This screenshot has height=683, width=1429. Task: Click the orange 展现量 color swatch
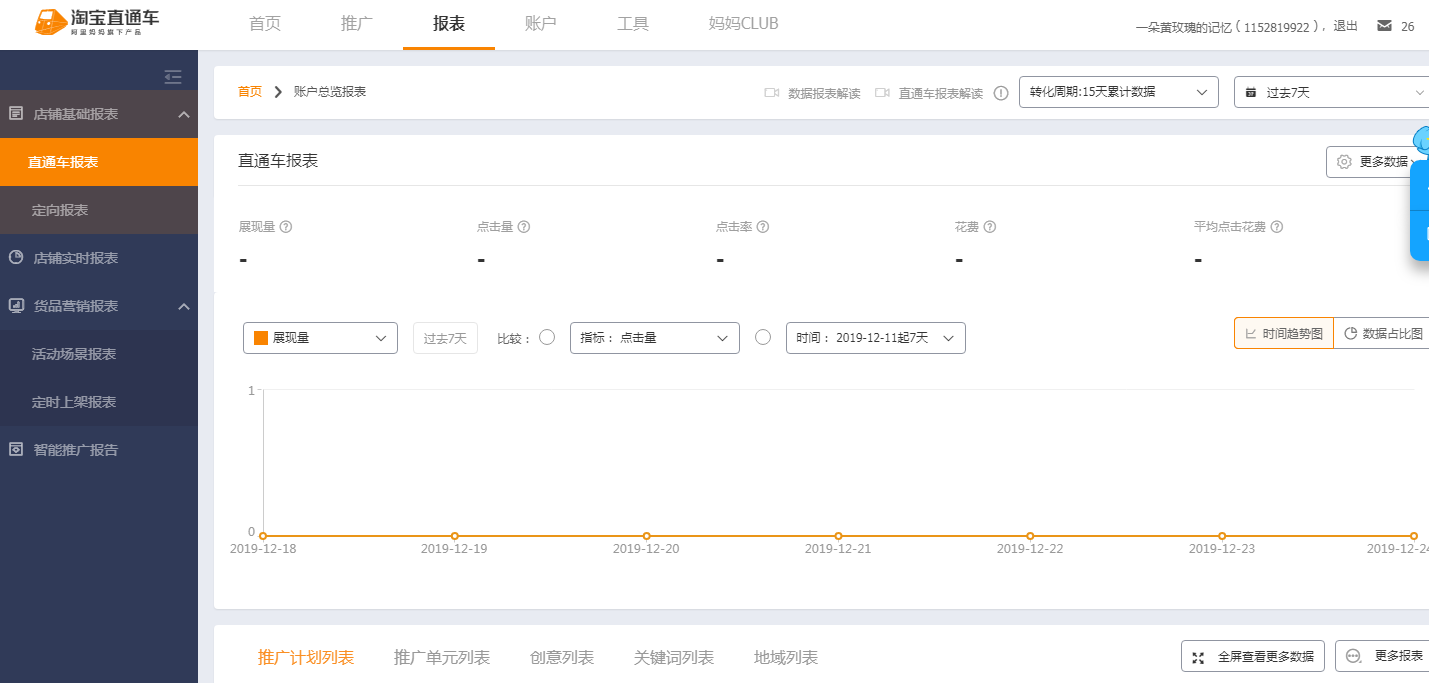[261, 338]
